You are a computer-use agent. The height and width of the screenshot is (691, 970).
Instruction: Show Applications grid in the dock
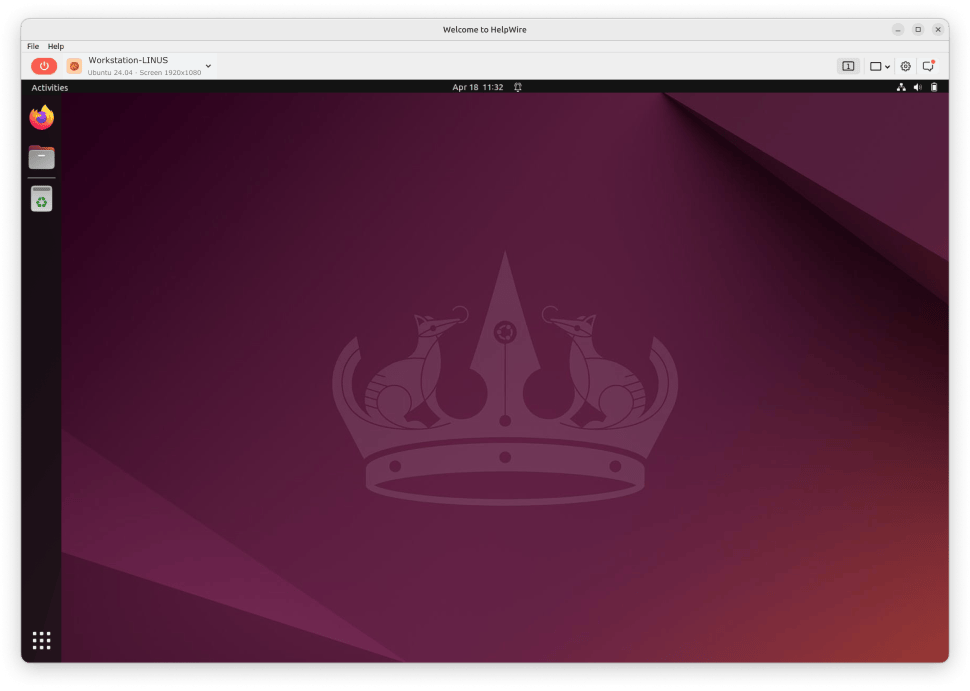[x=41, y=640]
